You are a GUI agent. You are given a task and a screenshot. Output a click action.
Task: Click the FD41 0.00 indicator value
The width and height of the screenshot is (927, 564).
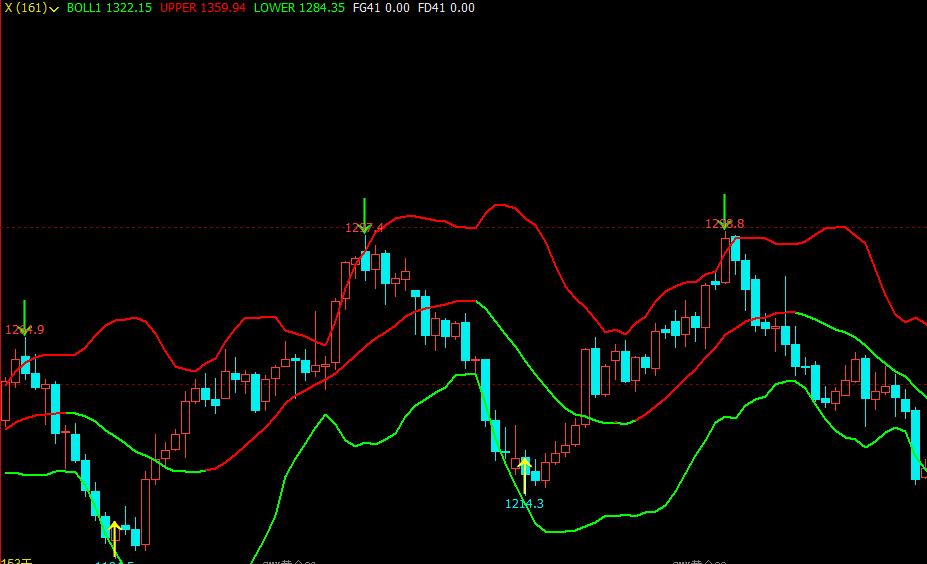pos(446,8)
